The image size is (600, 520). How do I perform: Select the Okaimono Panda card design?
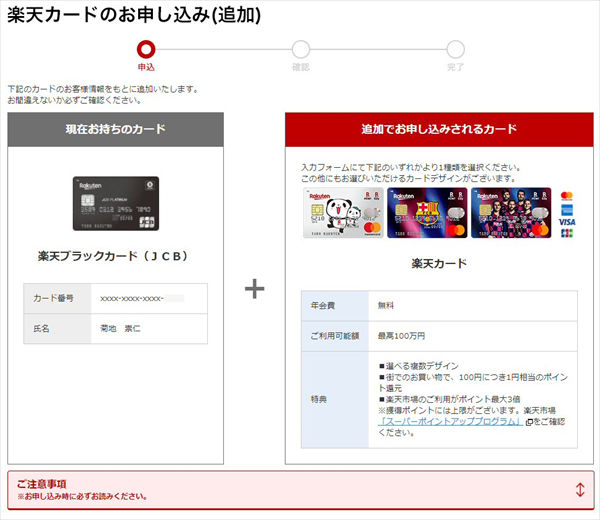(344, 213)
